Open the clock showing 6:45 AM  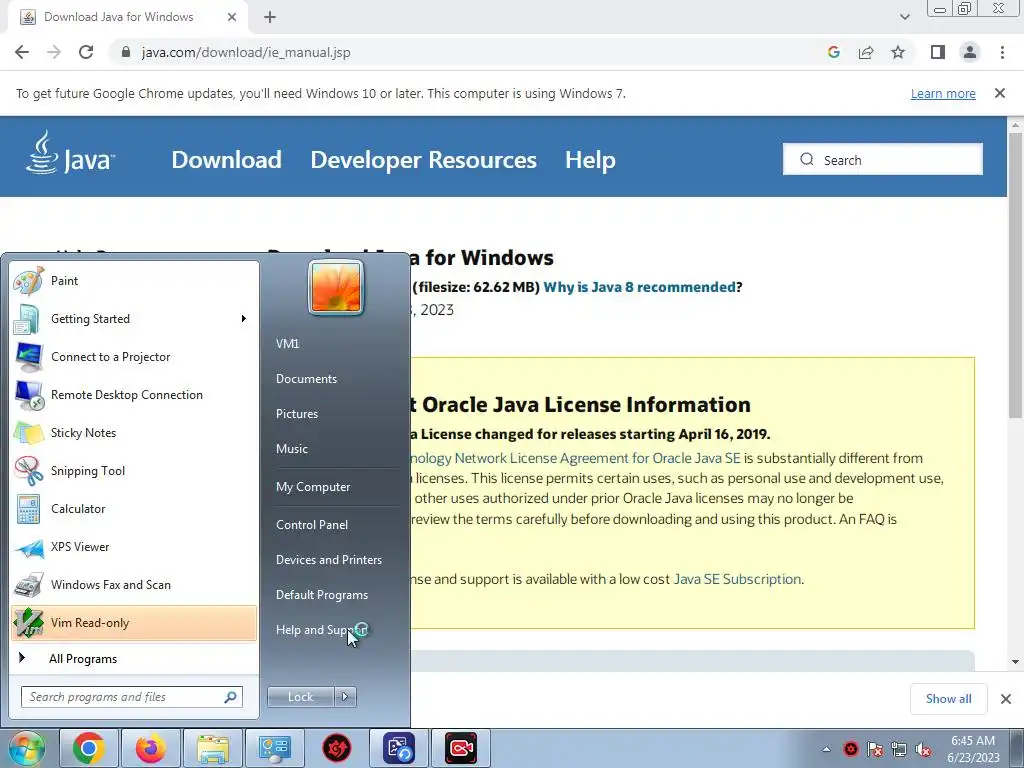pyautogui.click(x=973, y=749)
